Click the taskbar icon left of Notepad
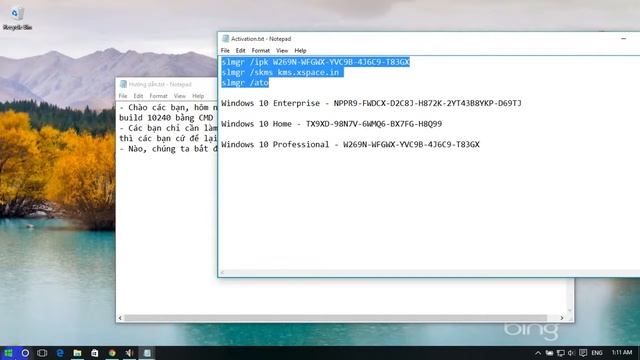 (x=129, y=353)
